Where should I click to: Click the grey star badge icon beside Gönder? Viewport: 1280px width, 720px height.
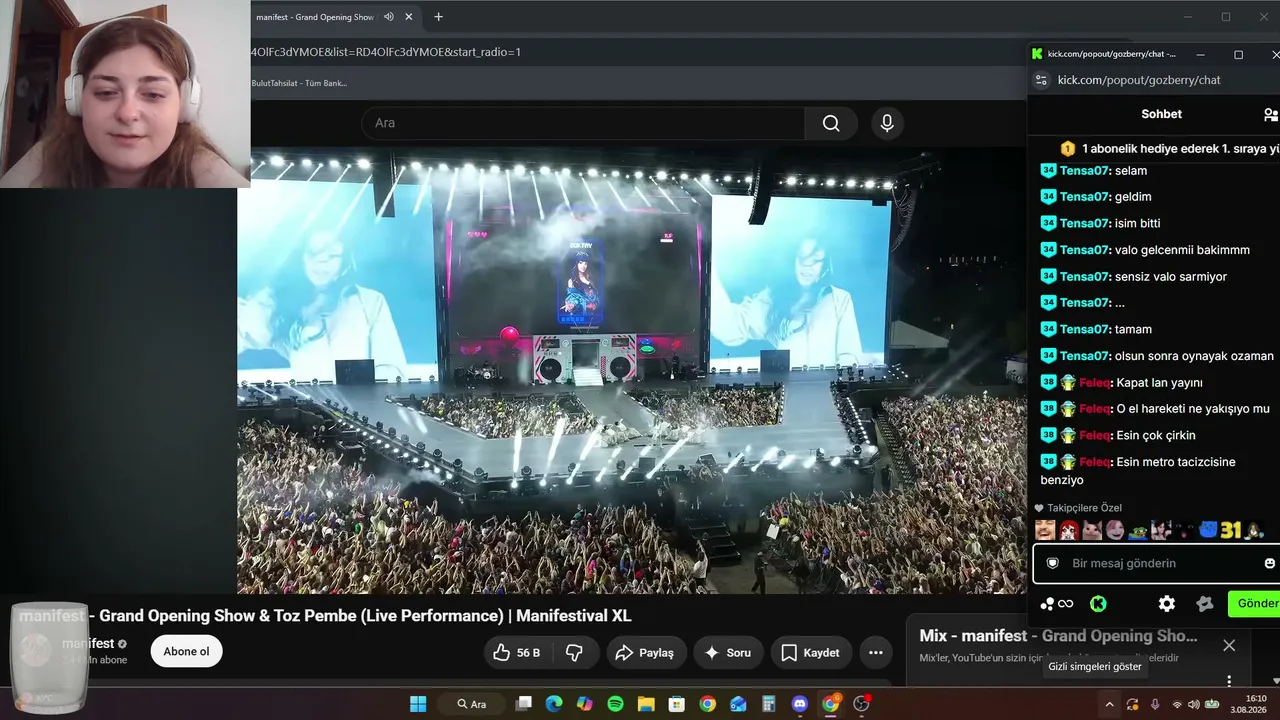(x=1205, y=604)
